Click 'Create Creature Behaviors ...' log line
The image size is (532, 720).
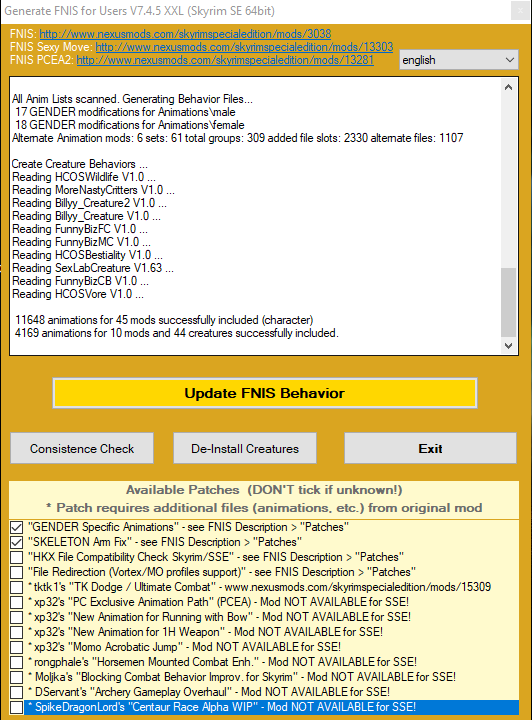point(80,164)
